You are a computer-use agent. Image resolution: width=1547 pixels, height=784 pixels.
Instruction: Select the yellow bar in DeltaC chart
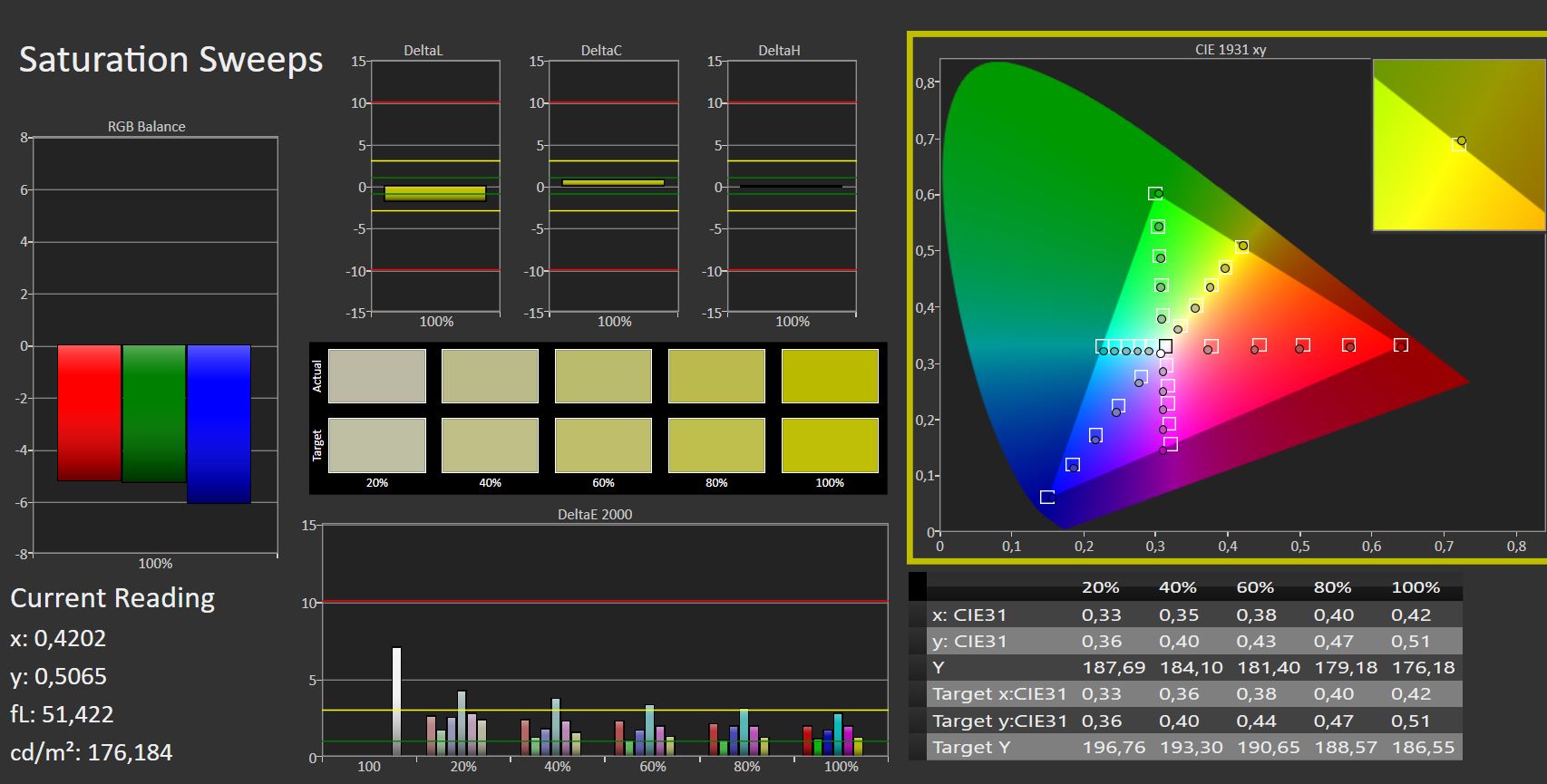click(x=613, y=182)
